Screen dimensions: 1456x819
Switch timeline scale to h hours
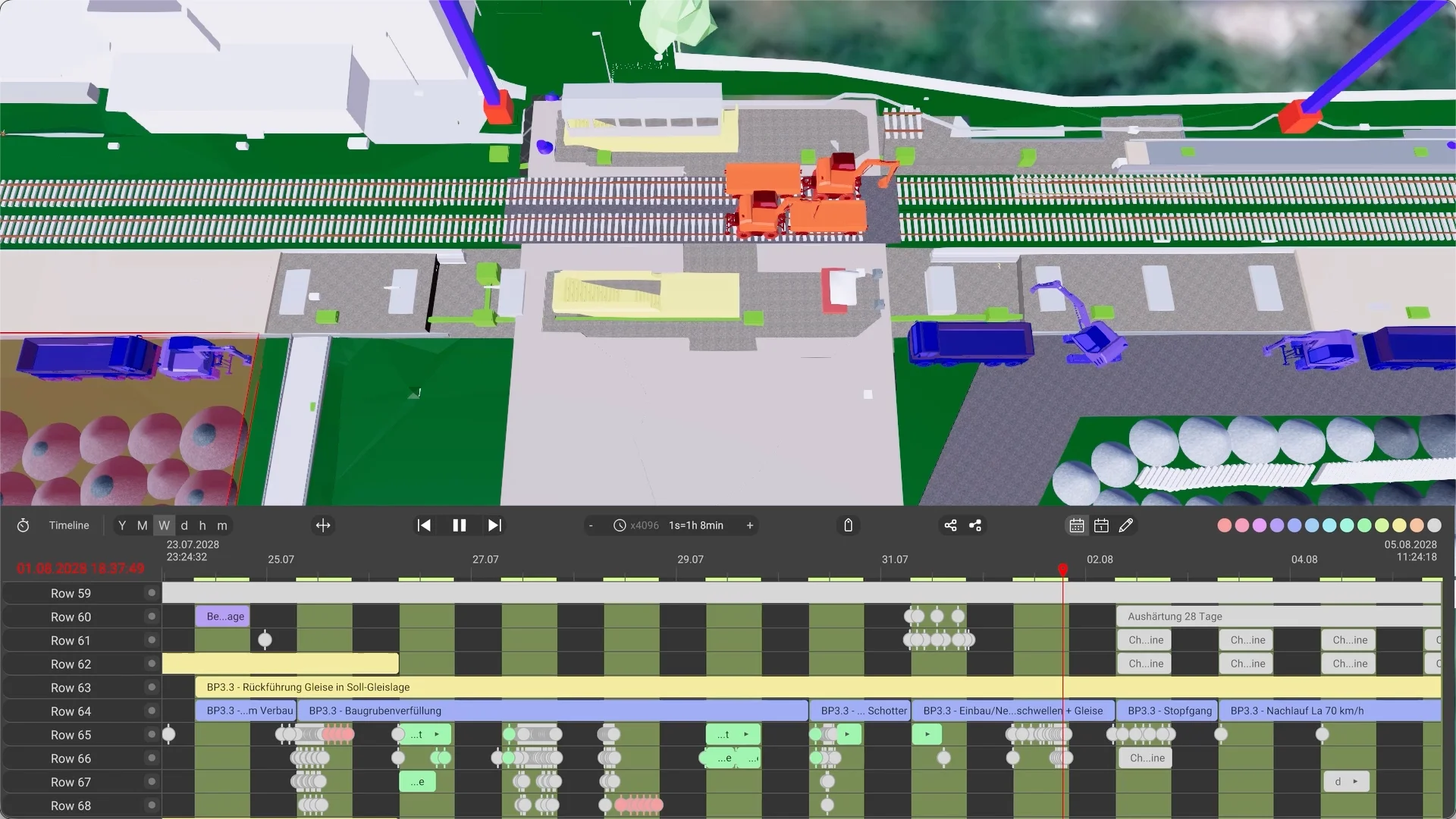coord(202,526)
